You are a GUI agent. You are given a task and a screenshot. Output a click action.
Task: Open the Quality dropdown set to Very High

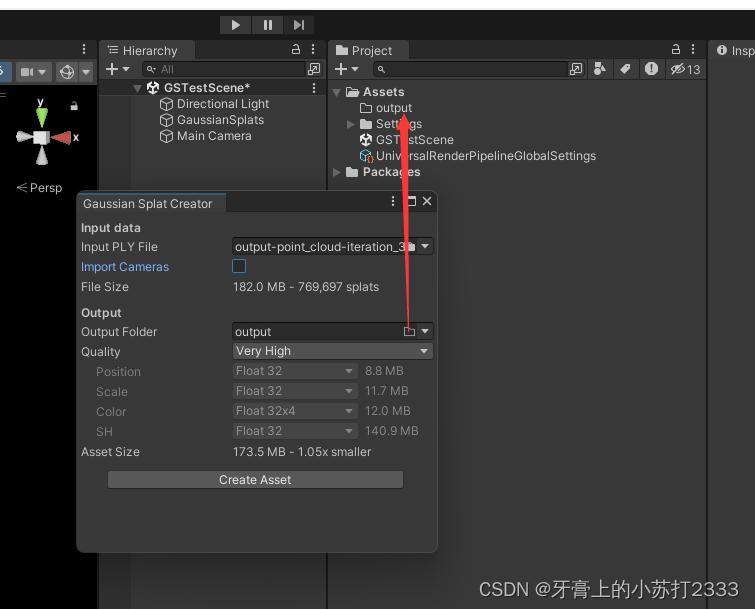pos(333,351)
